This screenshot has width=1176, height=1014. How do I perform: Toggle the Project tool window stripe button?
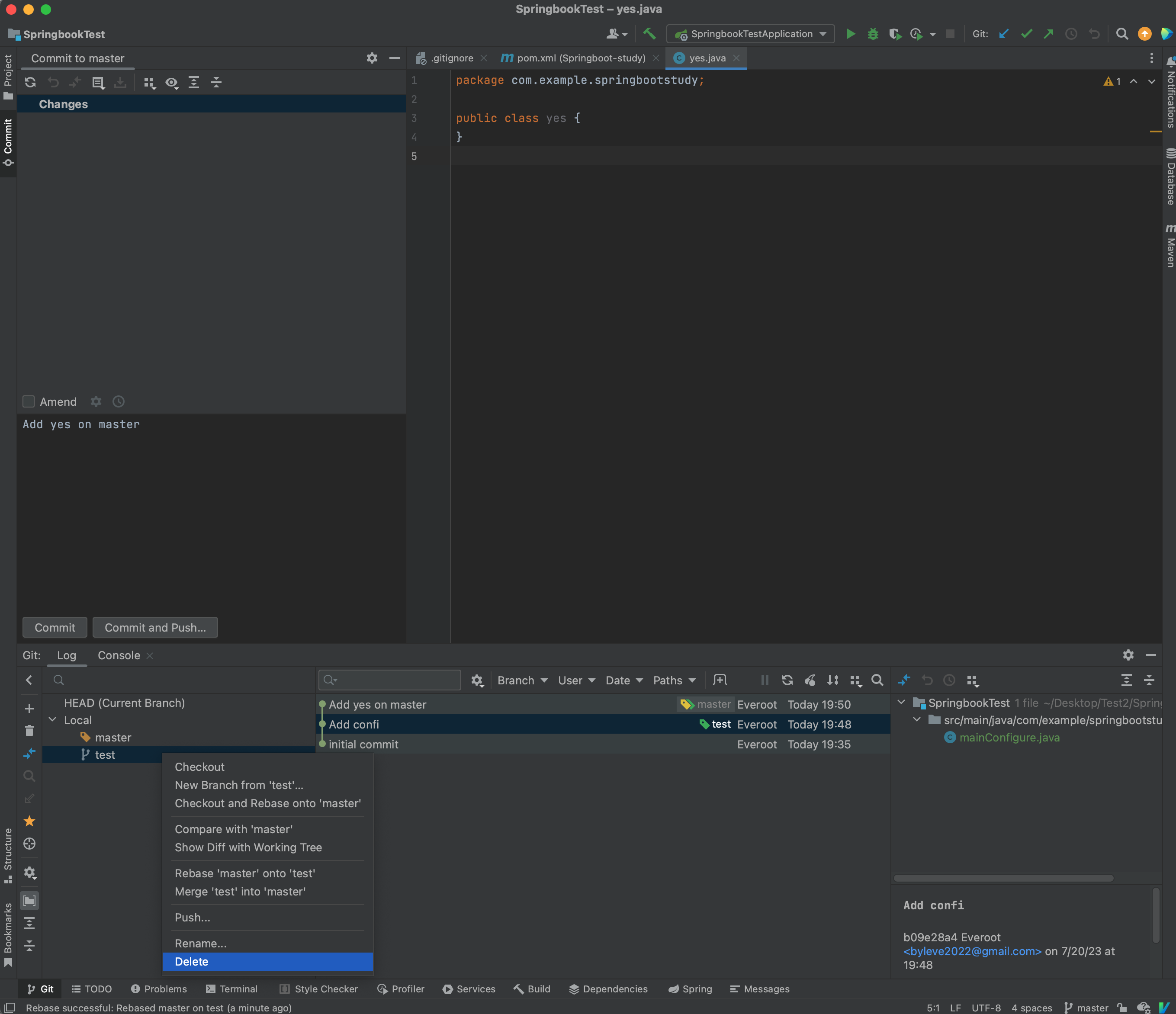pos(8,77)
